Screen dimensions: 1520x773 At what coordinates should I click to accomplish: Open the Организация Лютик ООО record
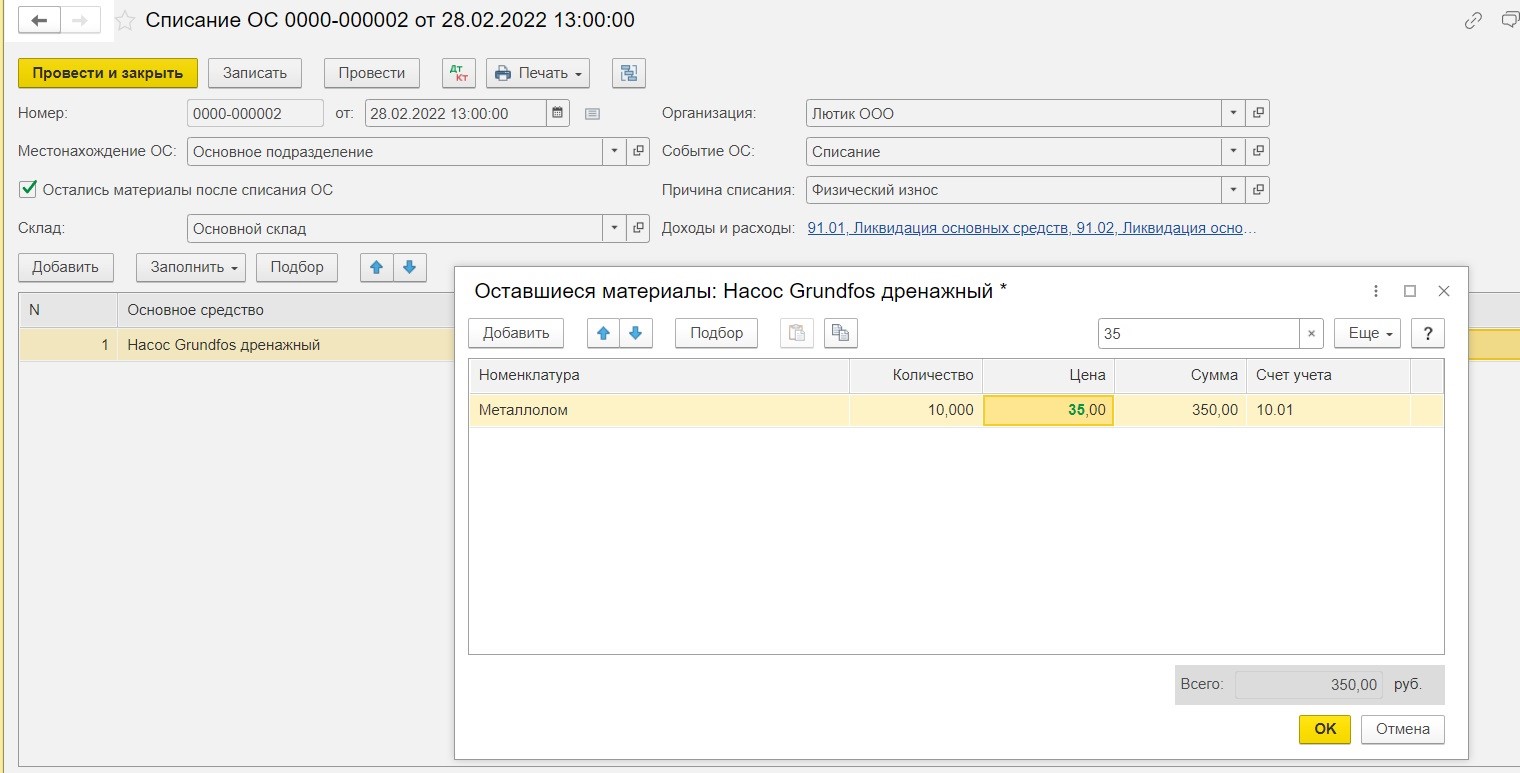[1258, 113]
